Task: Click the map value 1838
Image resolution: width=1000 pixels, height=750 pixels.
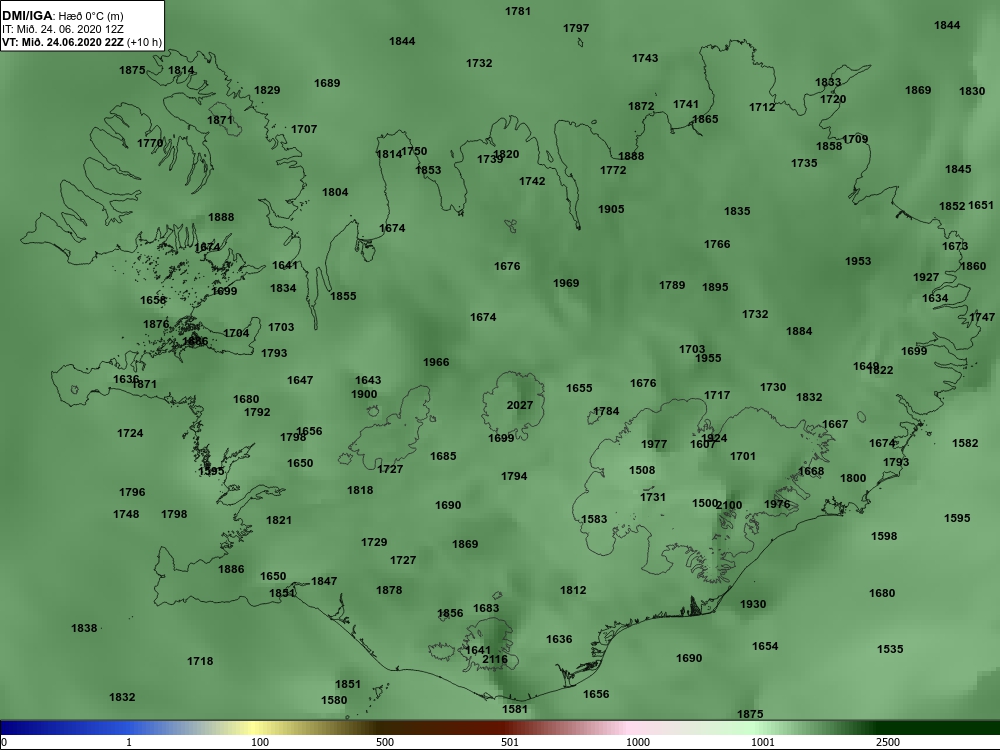Action: [84, 628]
